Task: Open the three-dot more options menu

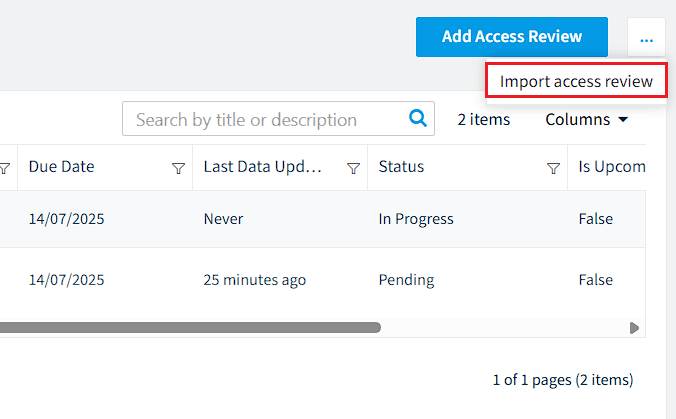Action: [646, 38]
